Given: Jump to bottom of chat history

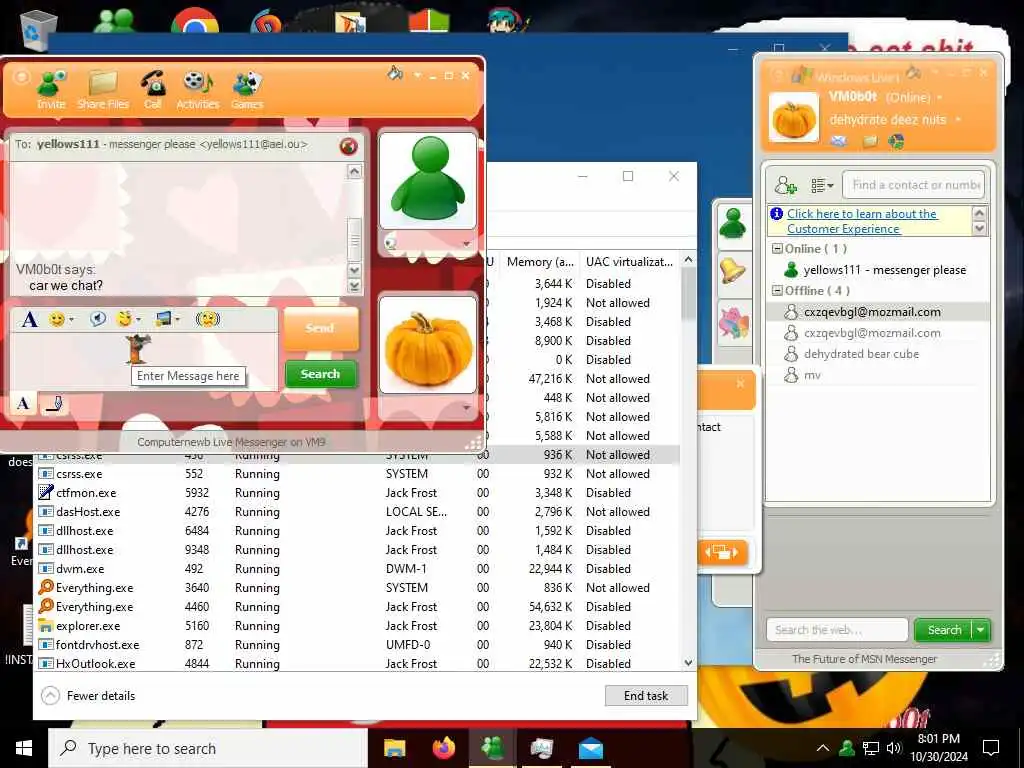Looking at the screenshot, I should pyautogui.click(x=354, y=287).
